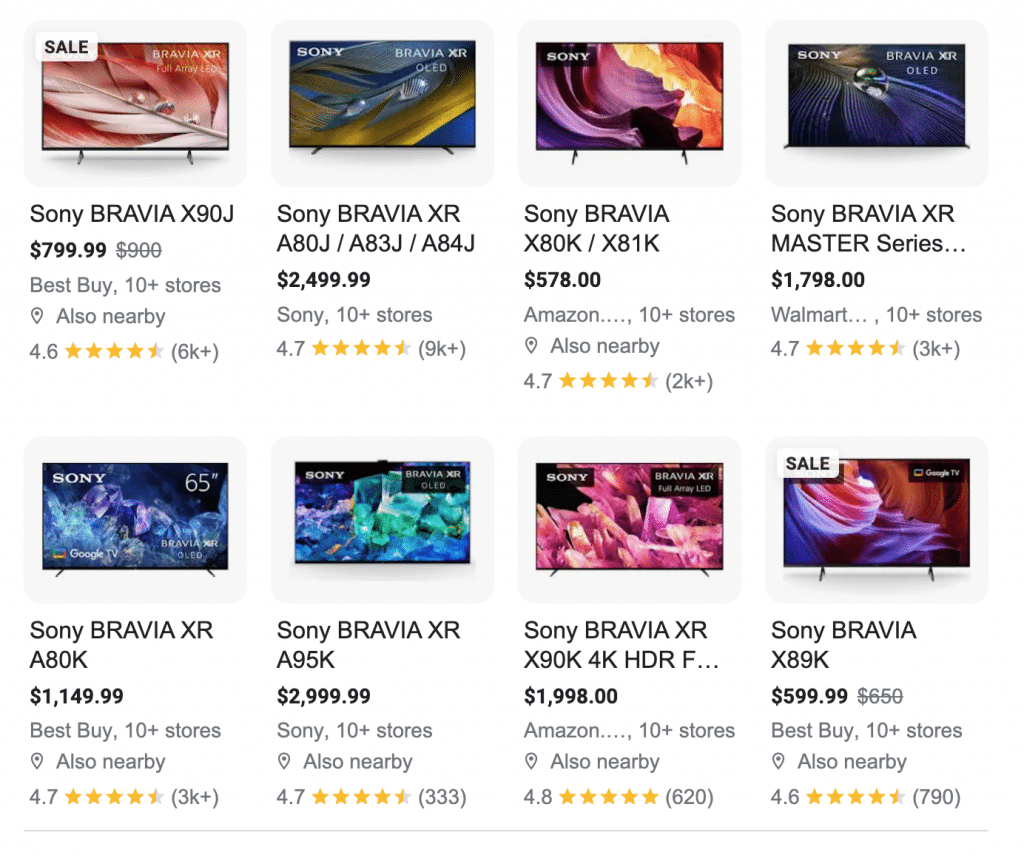Image resolution: width=1024 pixels, height=861 pixels.
Task: Click the location pin under BRAVIA XR X90K
Action: [x=532, y=761]
